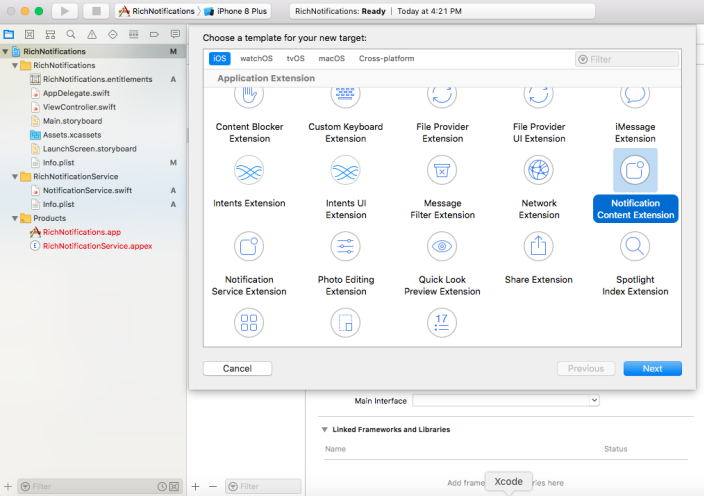Select the four-squares grid template icon

(x=249, y=322)
